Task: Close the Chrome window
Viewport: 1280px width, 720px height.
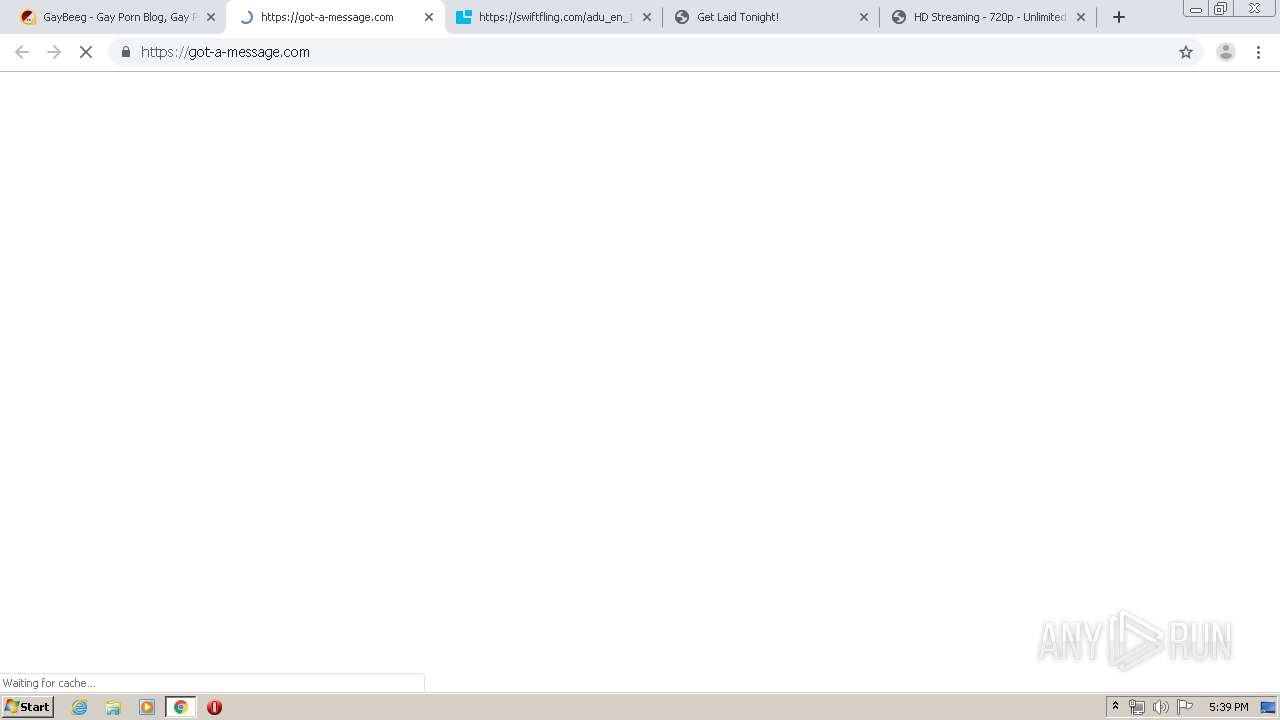Action: point(1254,9)
